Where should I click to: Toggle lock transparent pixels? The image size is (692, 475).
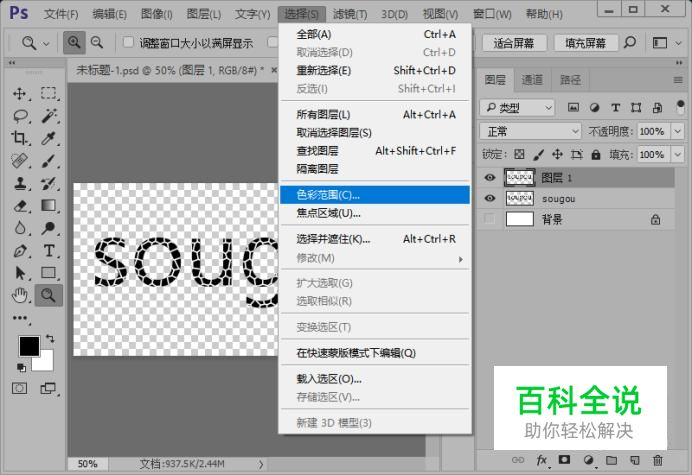point(519,154)
